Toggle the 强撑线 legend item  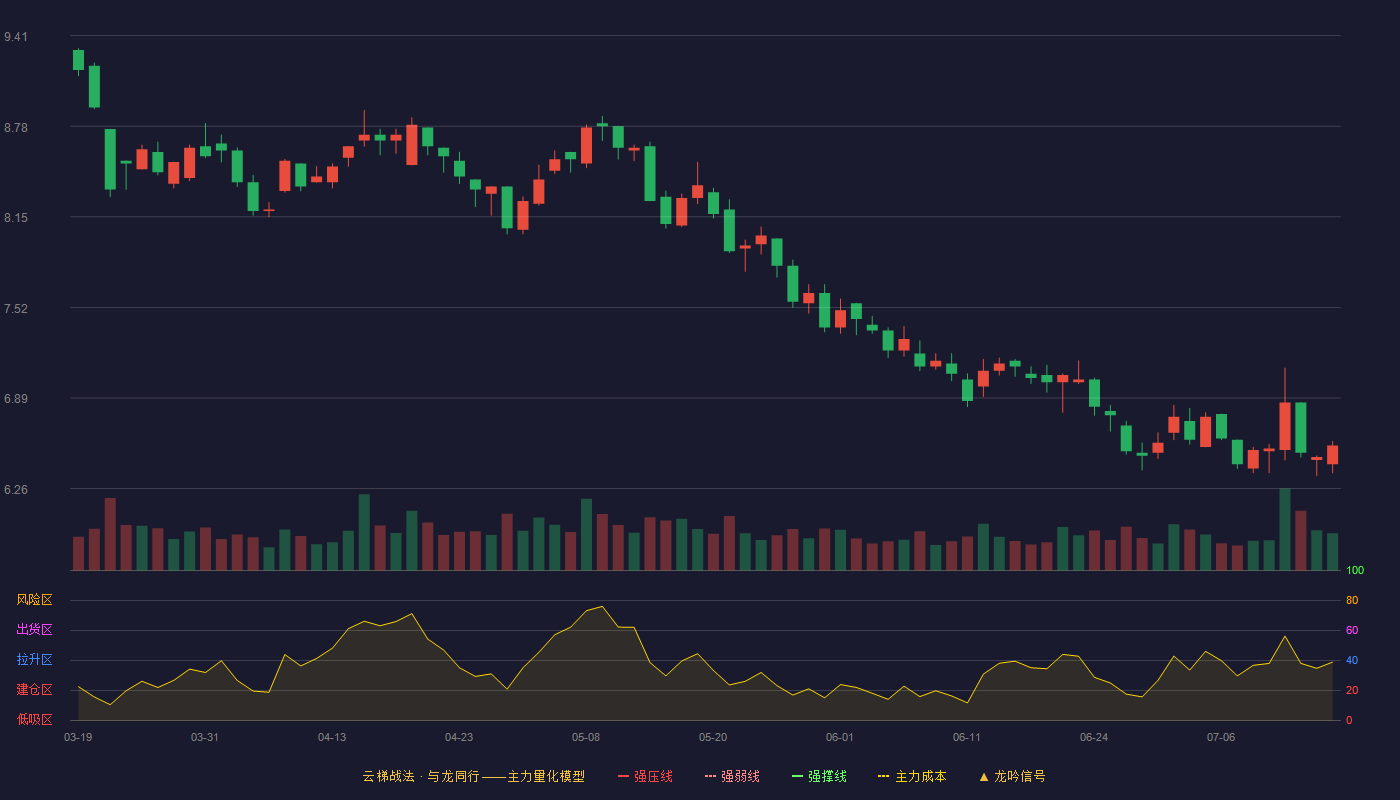pos(819,776)
